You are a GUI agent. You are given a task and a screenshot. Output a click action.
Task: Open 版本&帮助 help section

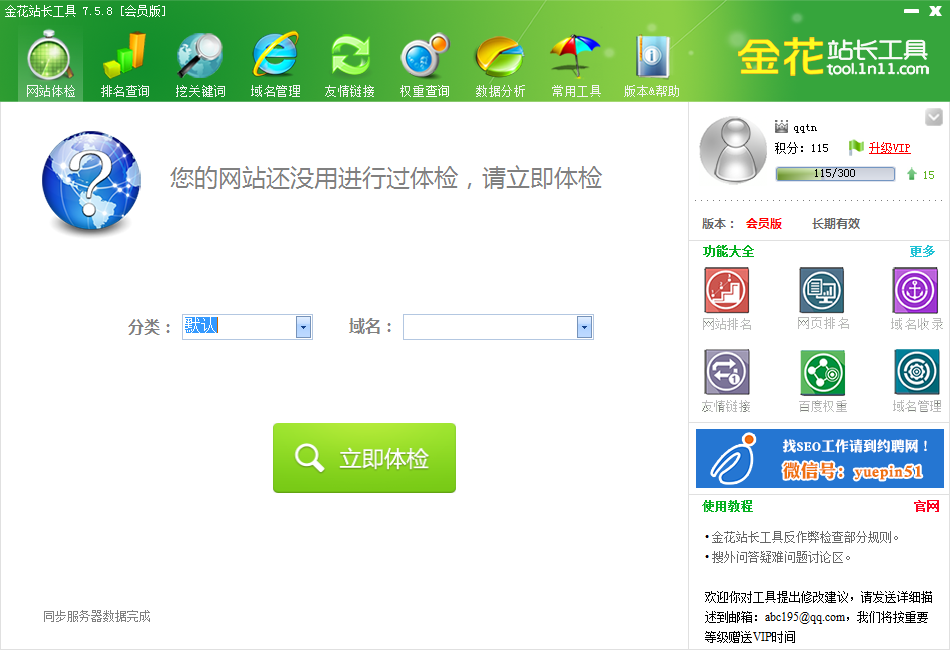click(652, 65)
